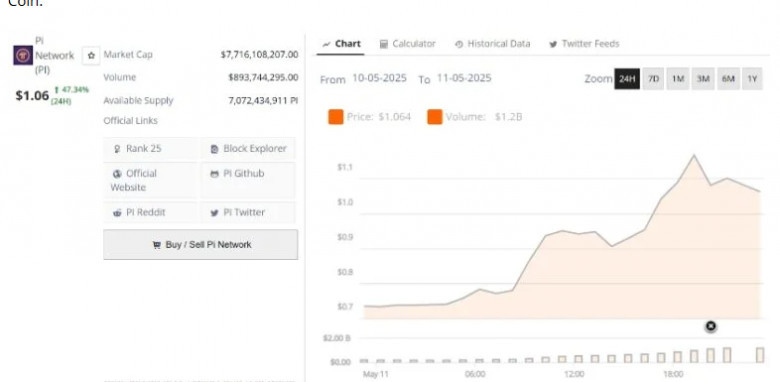Open the PI Twitter link
Screen dimensions: 780x382
[248, 212]
